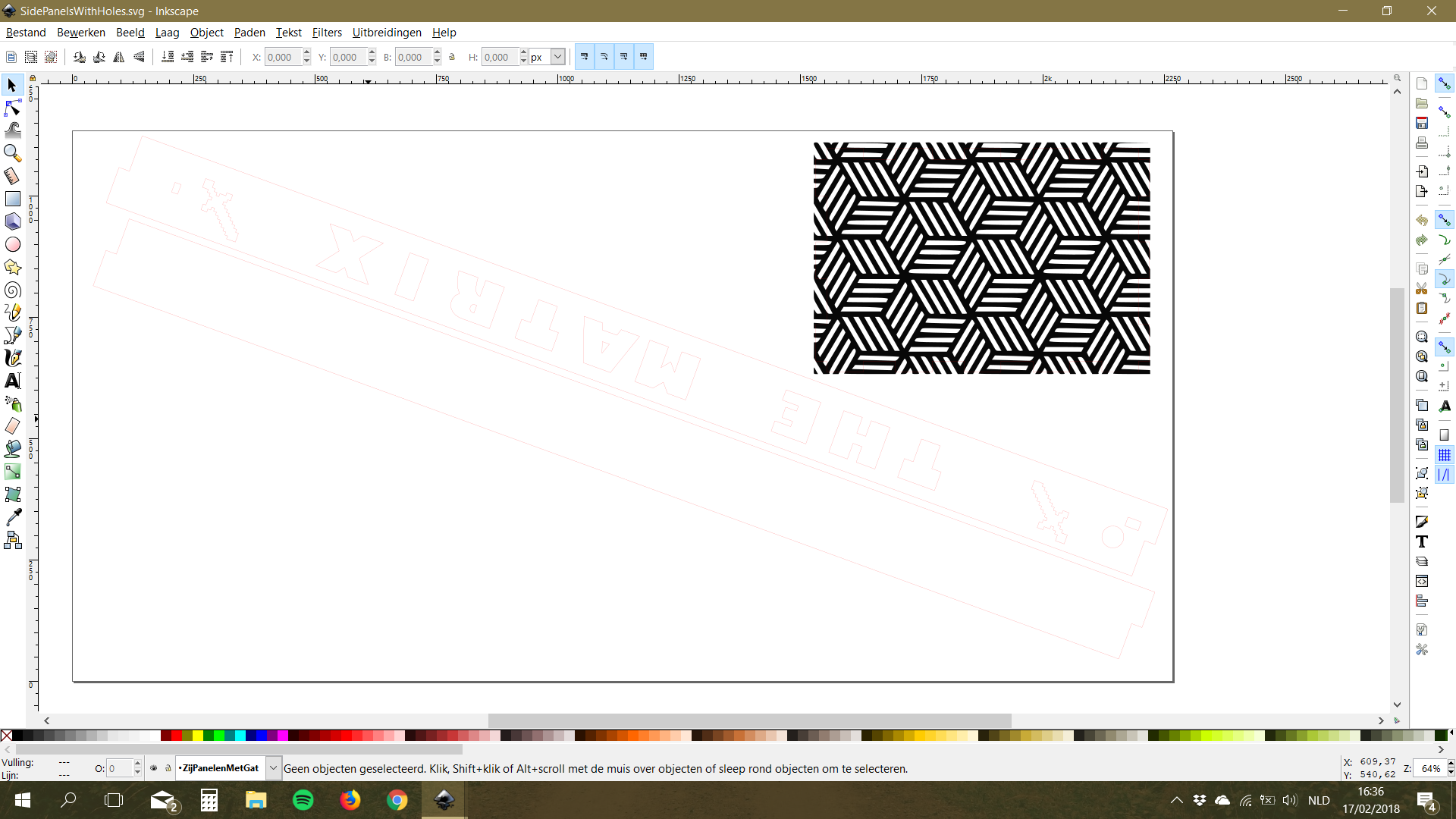This screenshot has width=1456, height=819.
Task: Open Spotify from the taskbar
Action: click(x=303, y=800)
